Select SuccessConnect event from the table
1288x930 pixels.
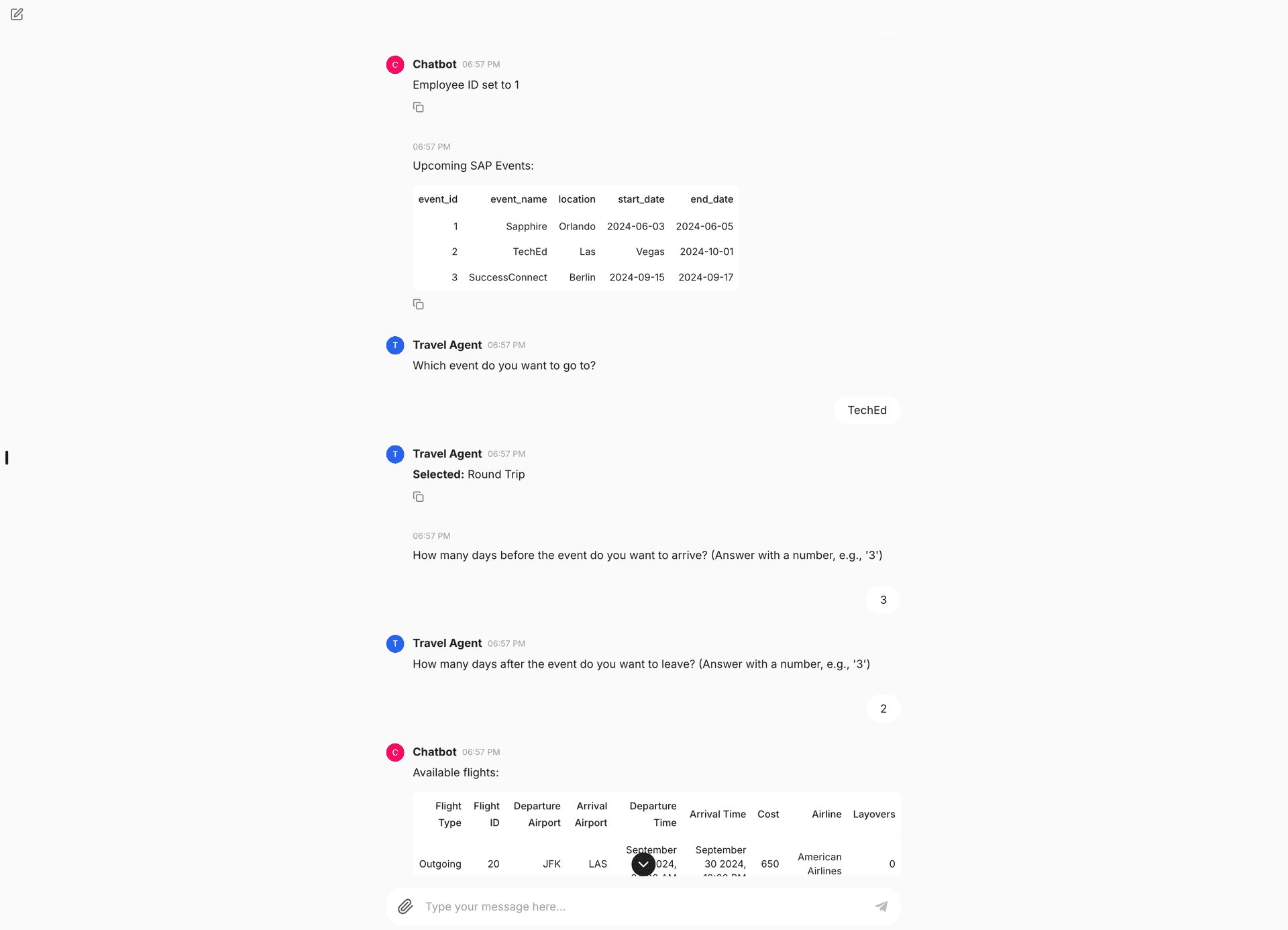point(507,277)
